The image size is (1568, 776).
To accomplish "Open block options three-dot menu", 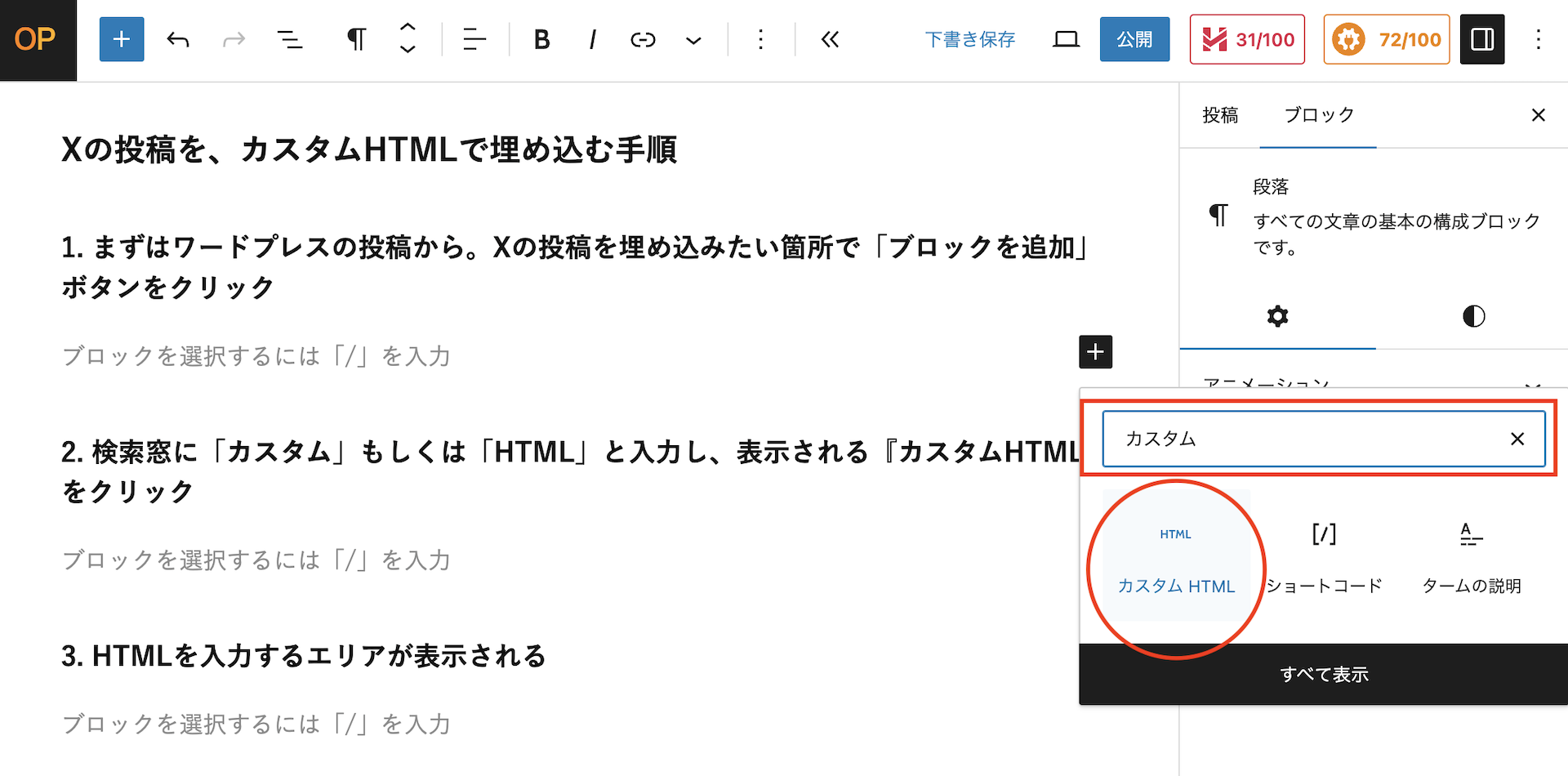I will click(x=760, y=39).
